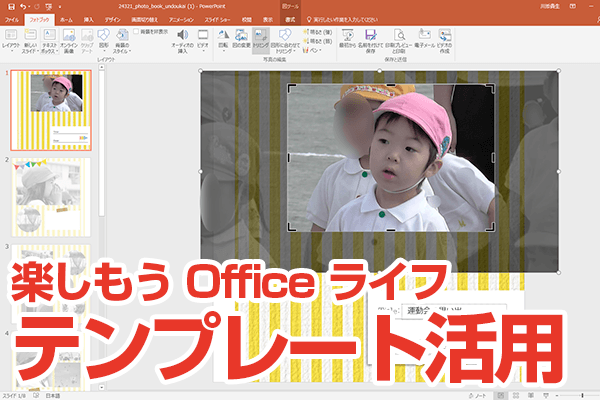This screenshot has height=400, width=600.
Task: Click the grayed-out Redo icon
Action: click(x=37, y=7)
